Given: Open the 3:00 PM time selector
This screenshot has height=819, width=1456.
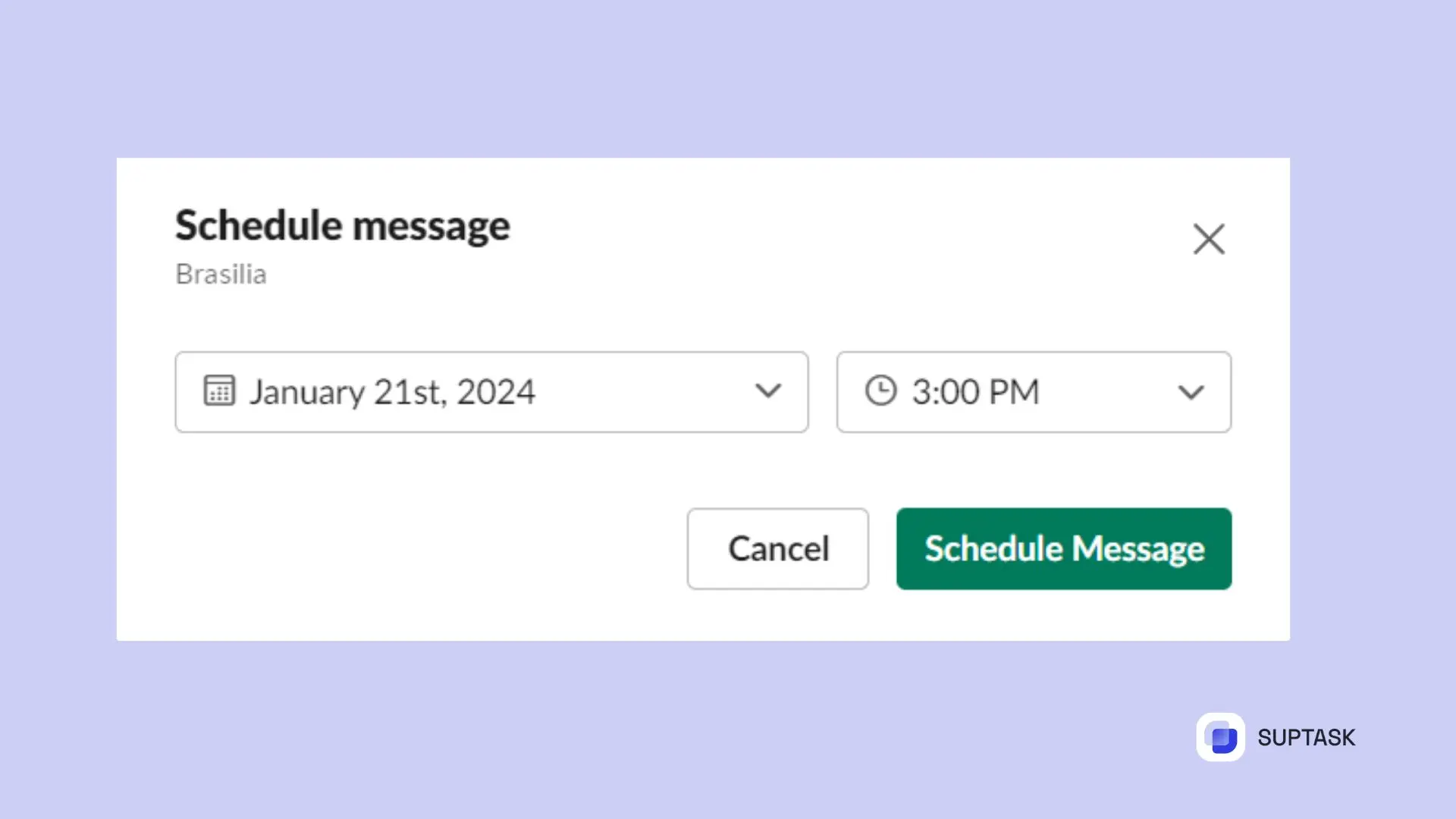Looking at the screenshot, I should coord(1034,391).
